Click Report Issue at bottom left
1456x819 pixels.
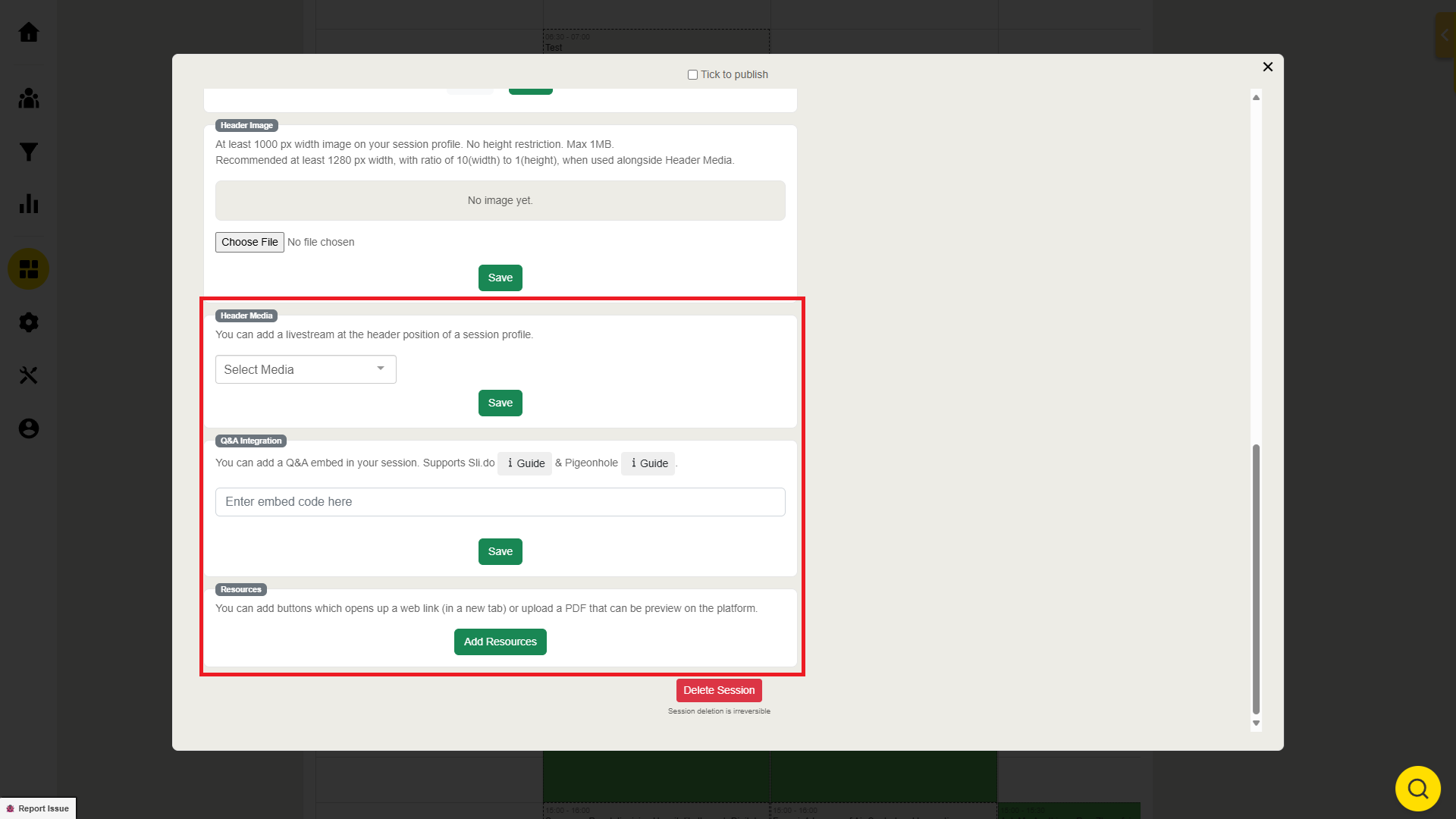point(38,808)
